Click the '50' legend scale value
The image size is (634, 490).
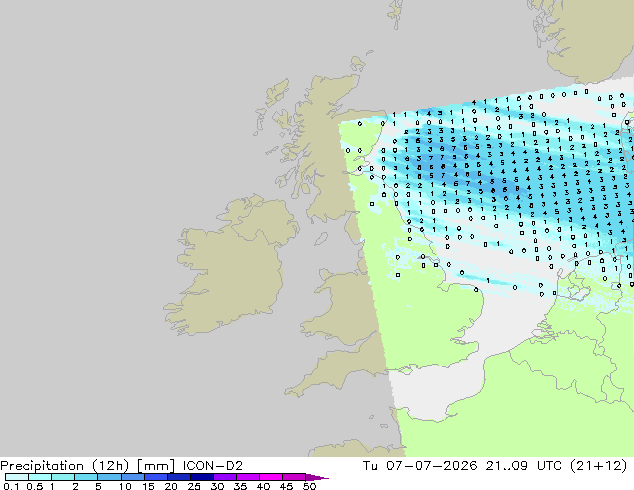click(x=309, y=486)
